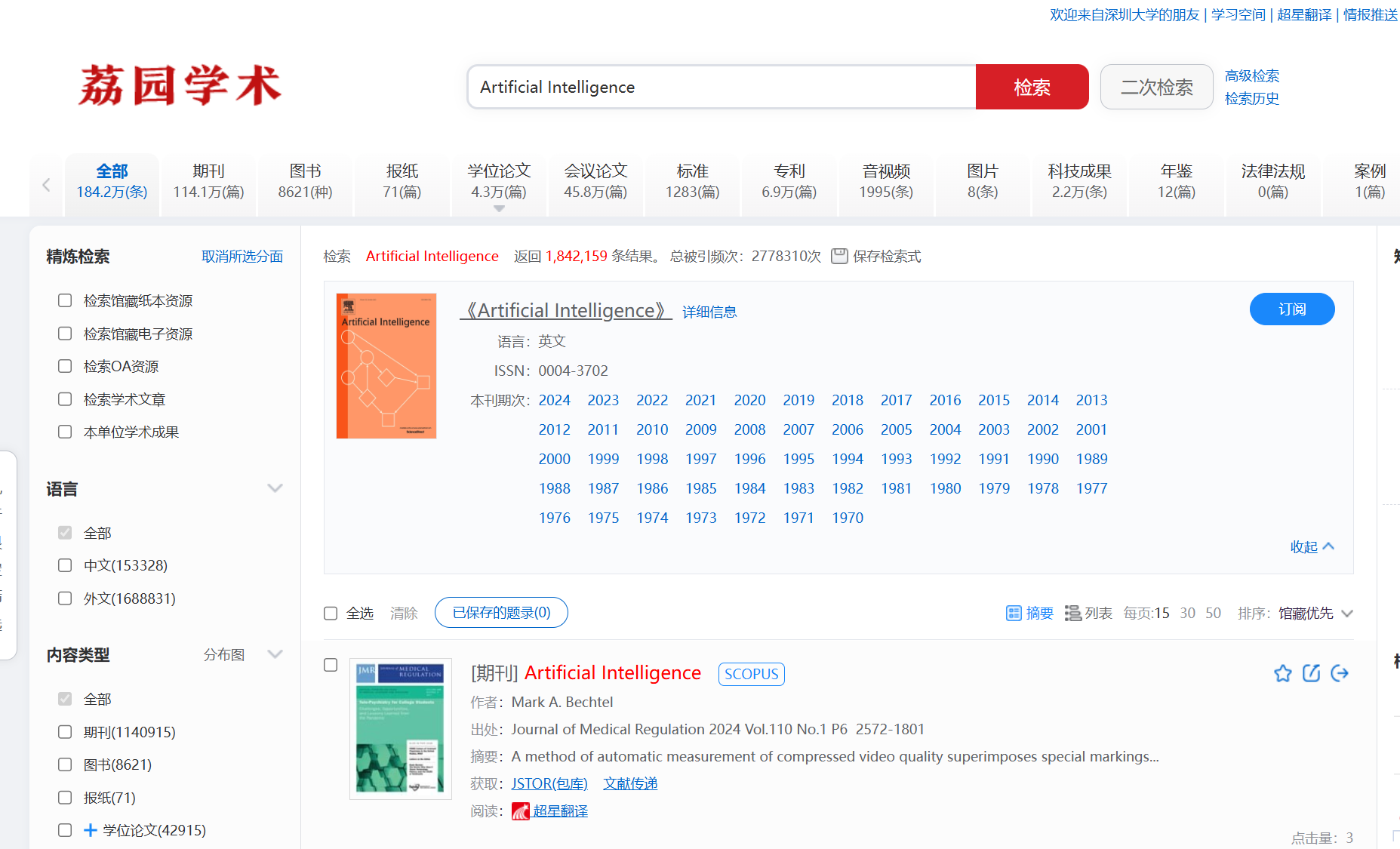The image size is (1400, 849).
Task: Open the JSTOR(包库) access link
Action: tap(549, 783)
